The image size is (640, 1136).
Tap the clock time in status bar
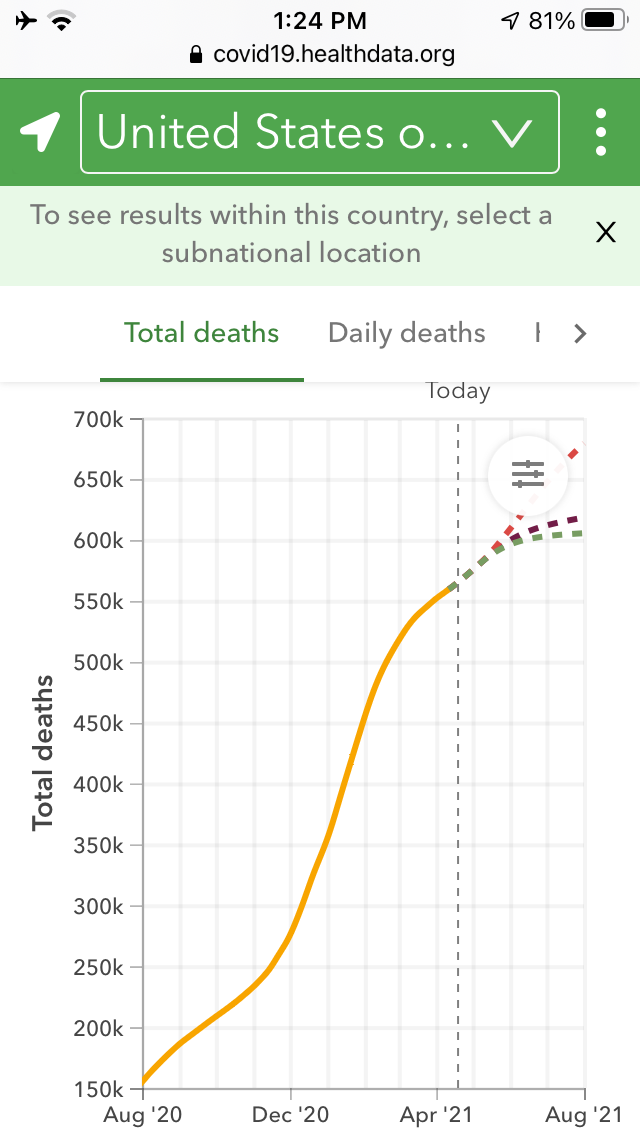tap(320, 20)
